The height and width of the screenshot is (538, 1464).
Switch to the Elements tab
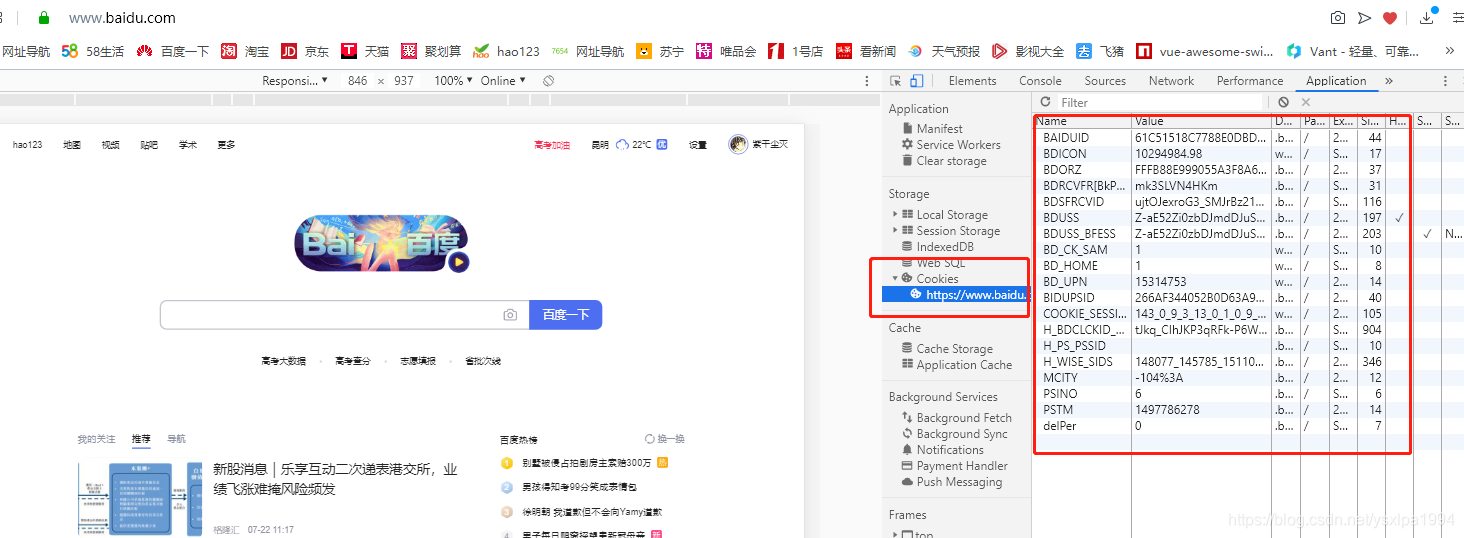[x=972, y=81]
